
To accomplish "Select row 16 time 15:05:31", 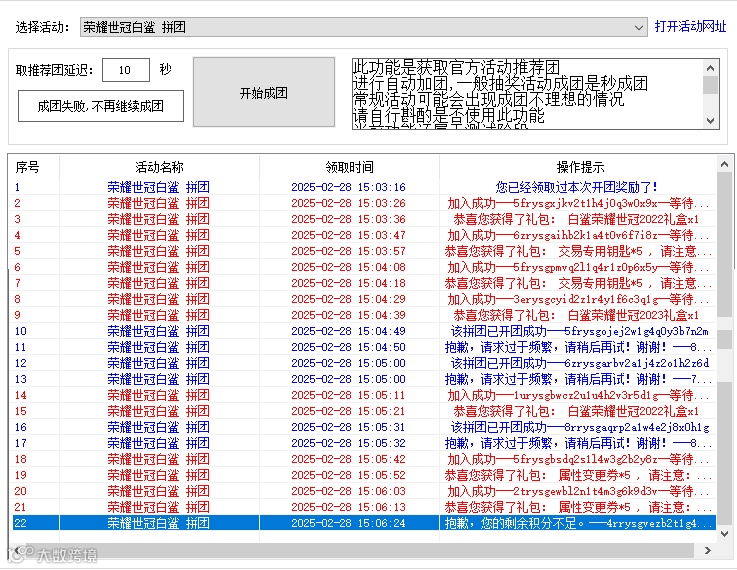I will (x=348, y=427).
